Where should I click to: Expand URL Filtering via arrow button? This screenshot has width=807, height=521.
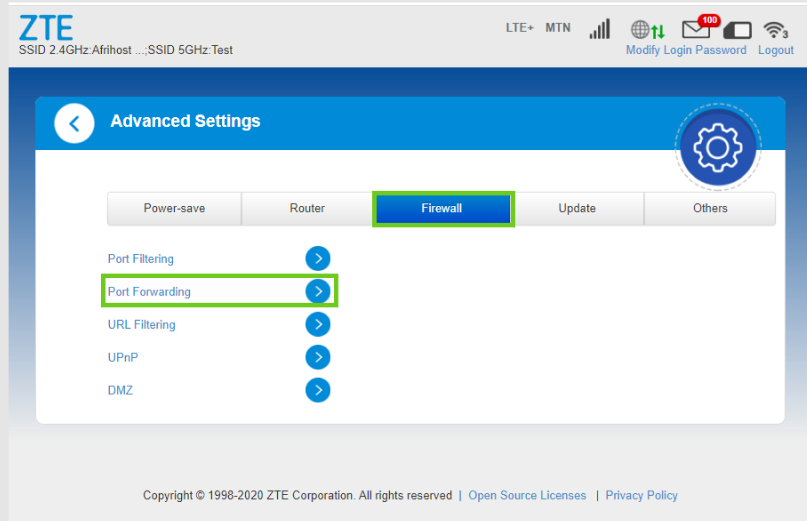[x=317, y=325]
